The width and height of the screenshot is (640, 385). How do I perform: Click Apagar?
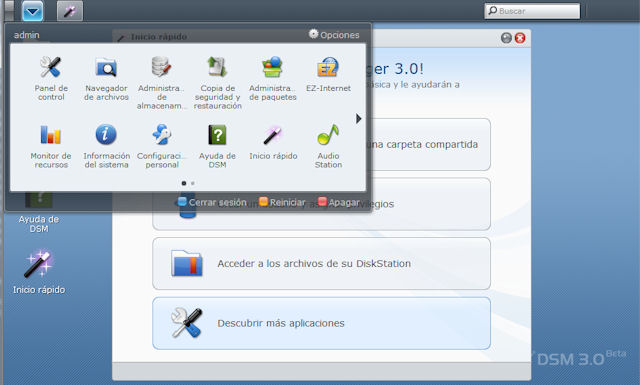[x=339, y=202]
